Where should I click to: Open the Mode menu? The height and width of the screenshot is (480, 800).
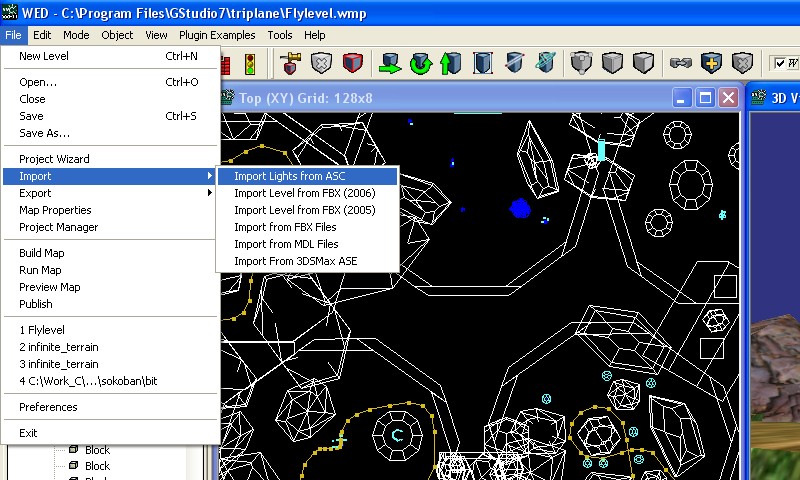tap(76, 35)
